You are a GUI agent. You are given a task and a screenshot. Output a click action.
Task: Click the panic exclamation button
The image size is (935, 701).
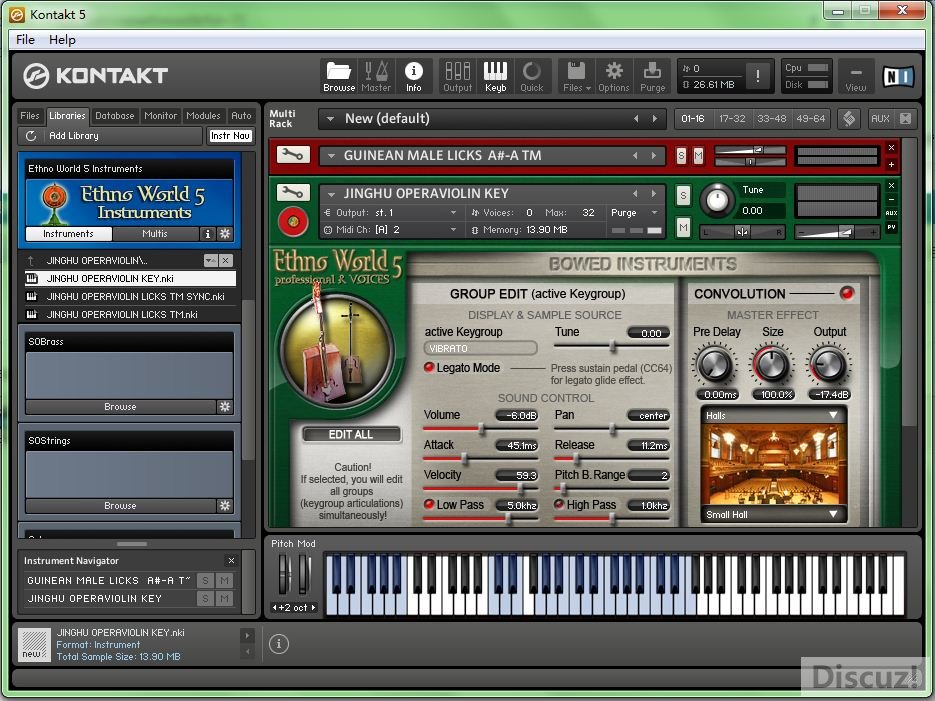pyautogui.click(x=758, y=76)
